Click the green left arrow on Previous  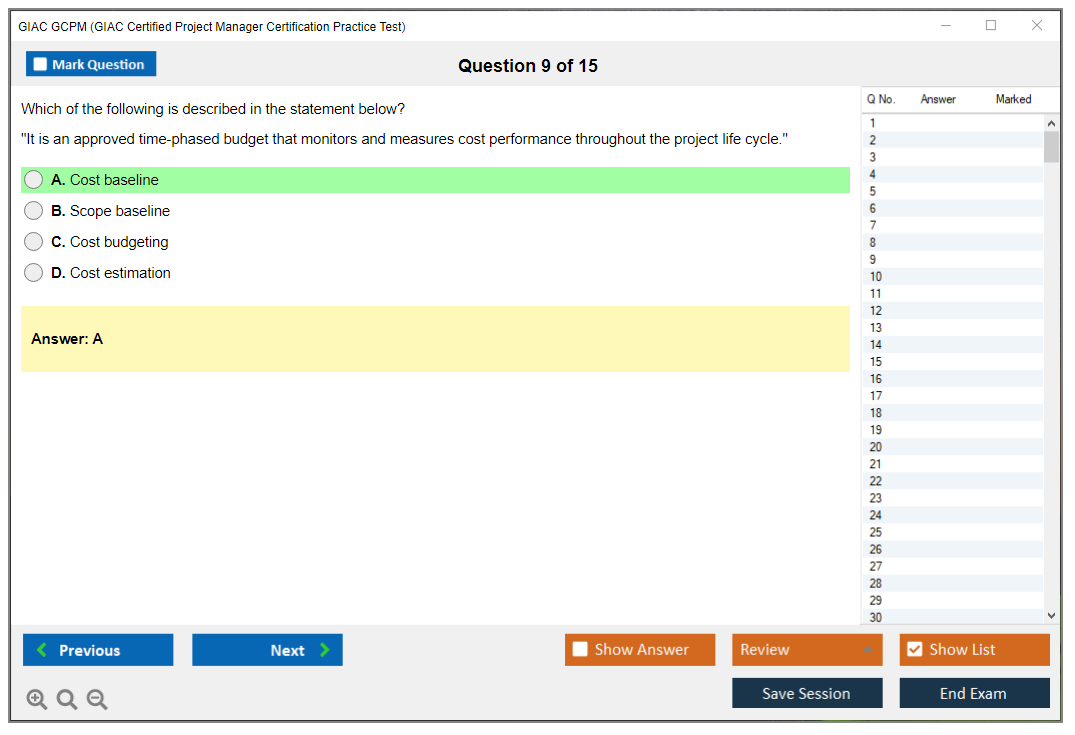(41, 650)
